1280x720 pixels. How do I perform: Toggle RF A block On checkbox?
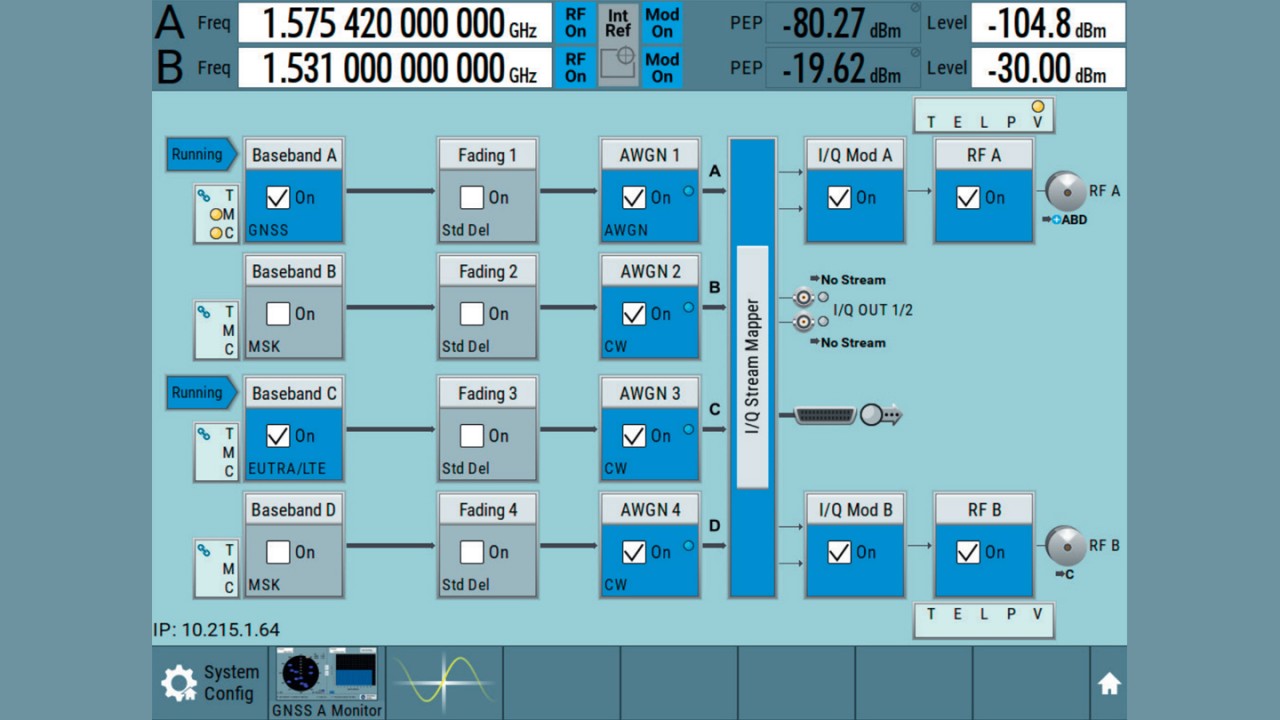pos(968,198)
